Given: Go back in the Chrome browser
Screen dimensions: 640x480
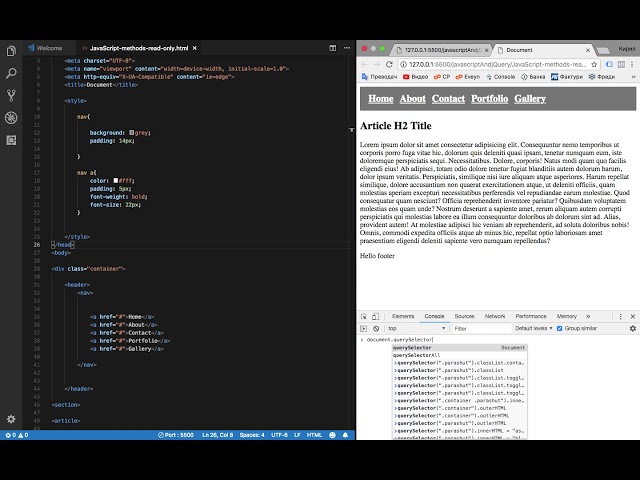Looking at the screenshot, I should [x=364, y=64].
